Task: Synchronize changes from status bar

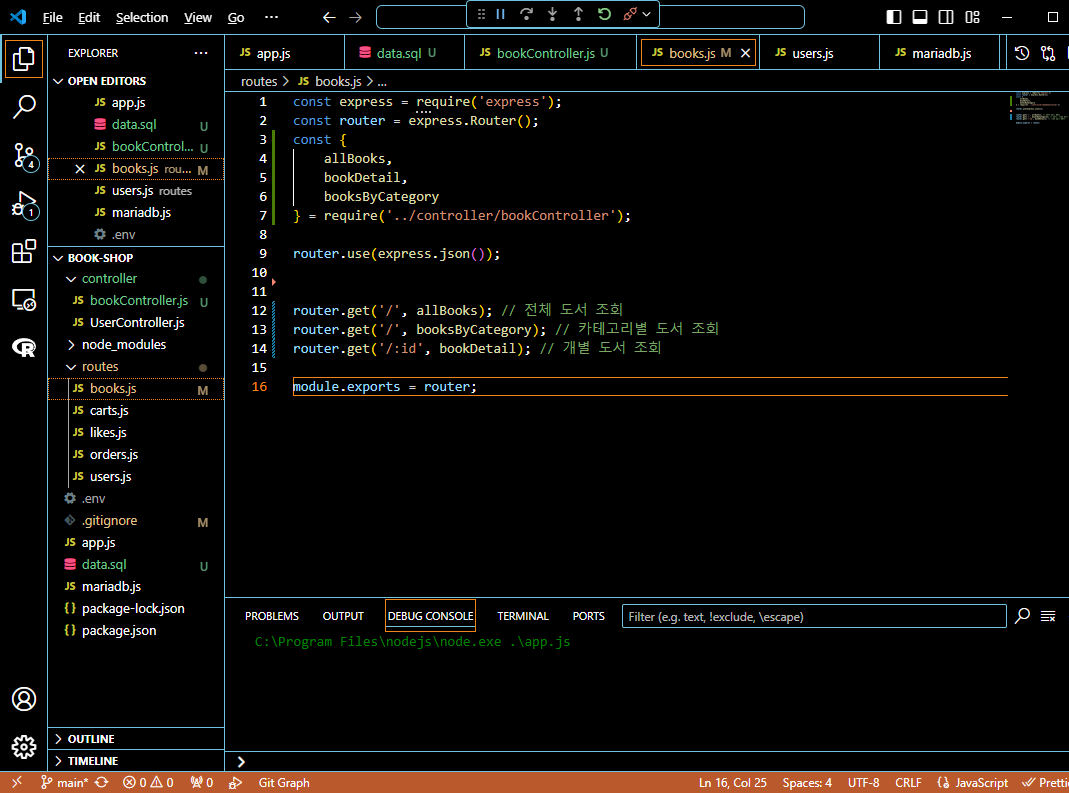Action: click(102, 783)
